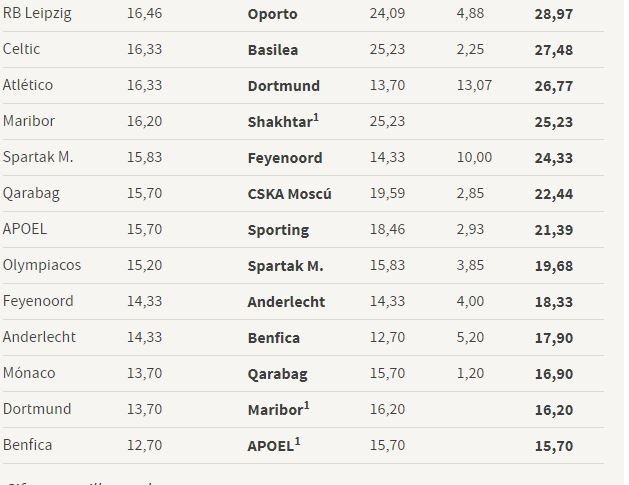
Task: Click the bold Basilea entry
Action: tap(273, 50)
